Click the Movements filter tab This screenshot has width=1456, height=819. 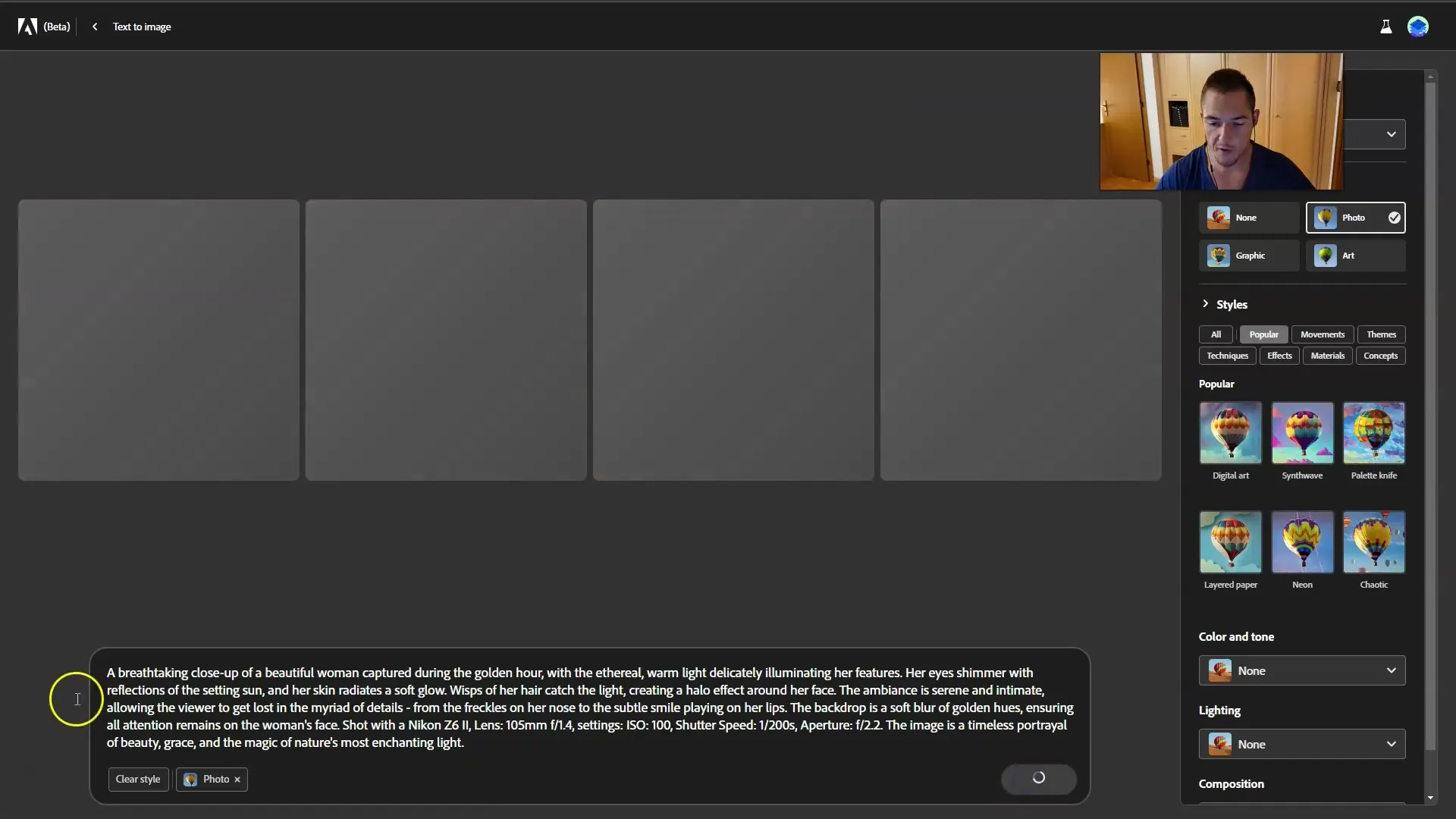[x=1323, y=333]
